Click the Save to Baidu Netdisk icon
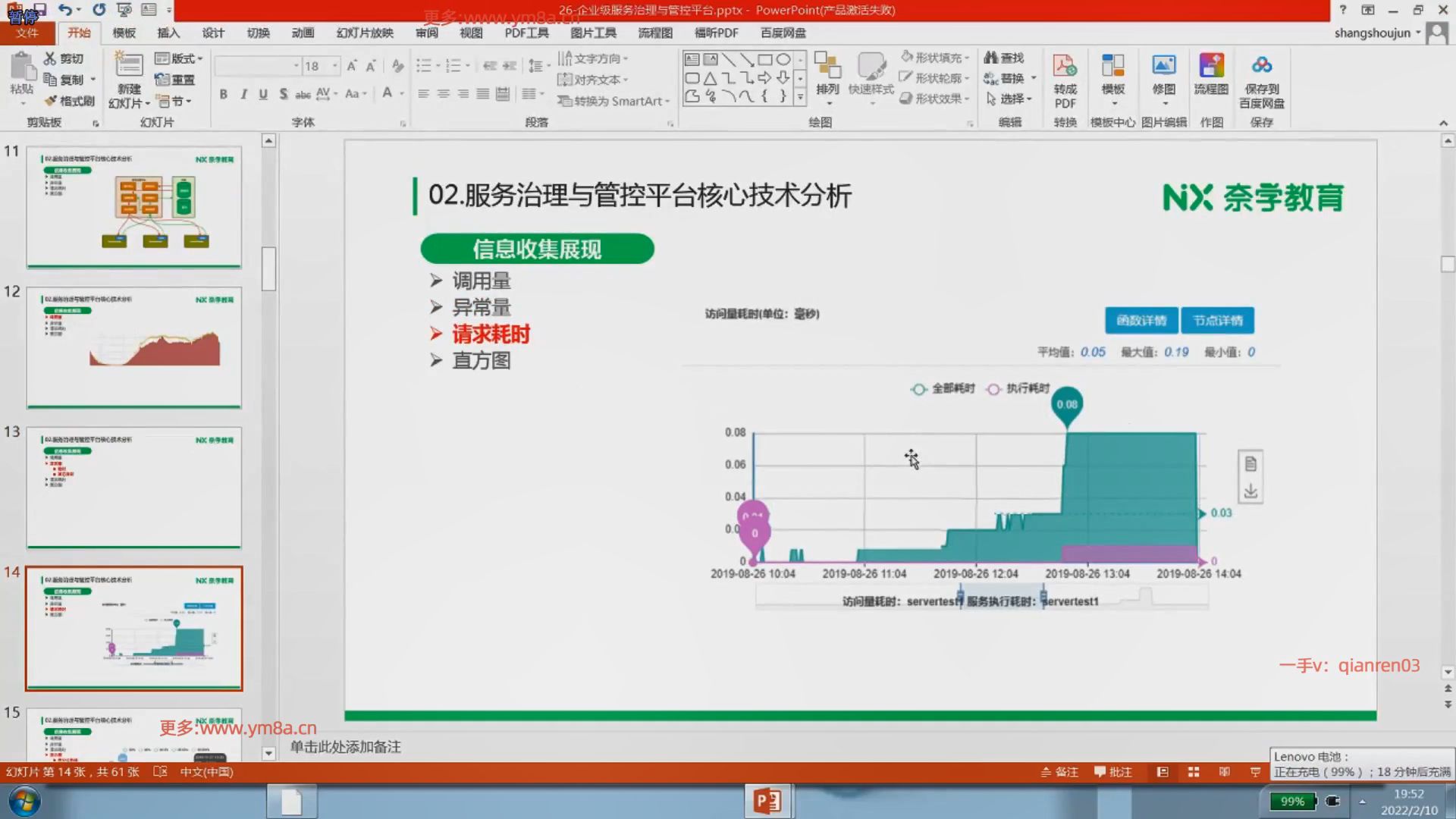Image resolution: width=1456 pixels, height=819 pixels. coord(1261,67)
